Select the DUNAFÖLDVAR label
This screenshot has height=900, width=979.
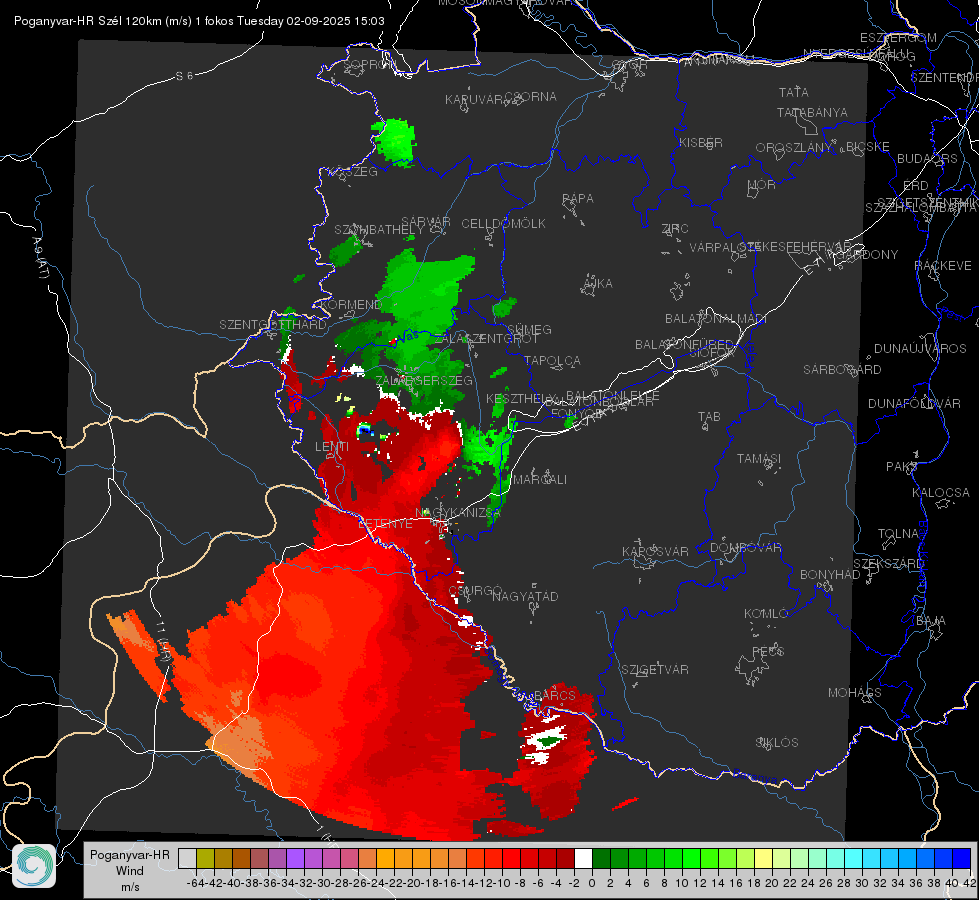click(914, 404)
